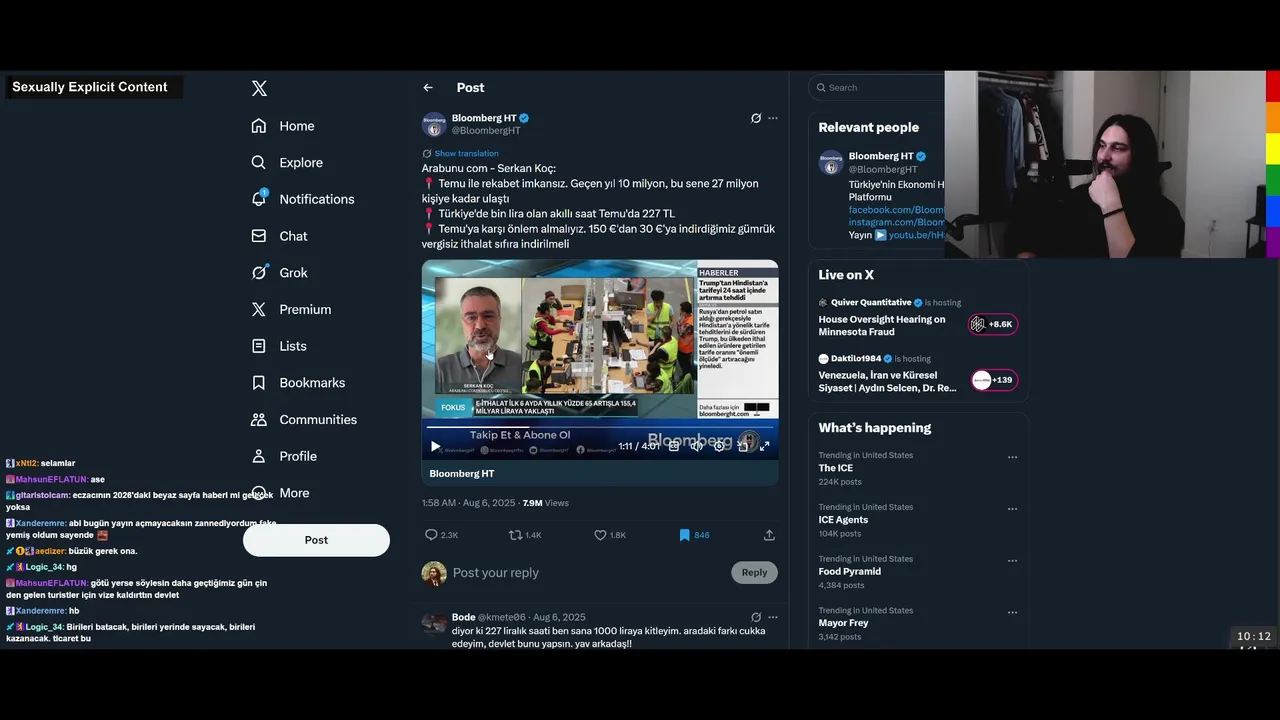1280x720 pixels.
Task: Click the Bloomberg HT label under the video
Action: coord(462,474)
